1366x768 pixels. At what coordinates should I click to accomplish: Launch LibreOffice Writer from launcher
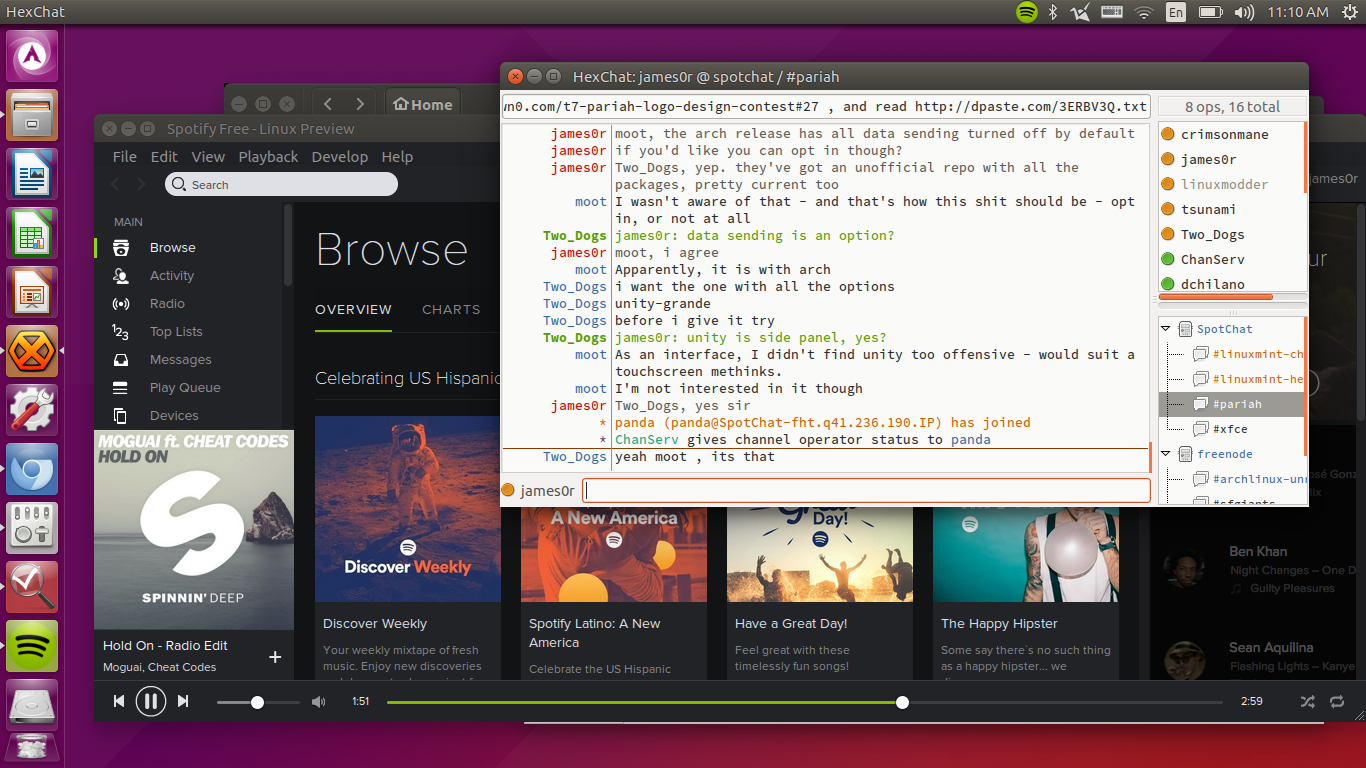(34, 174)
